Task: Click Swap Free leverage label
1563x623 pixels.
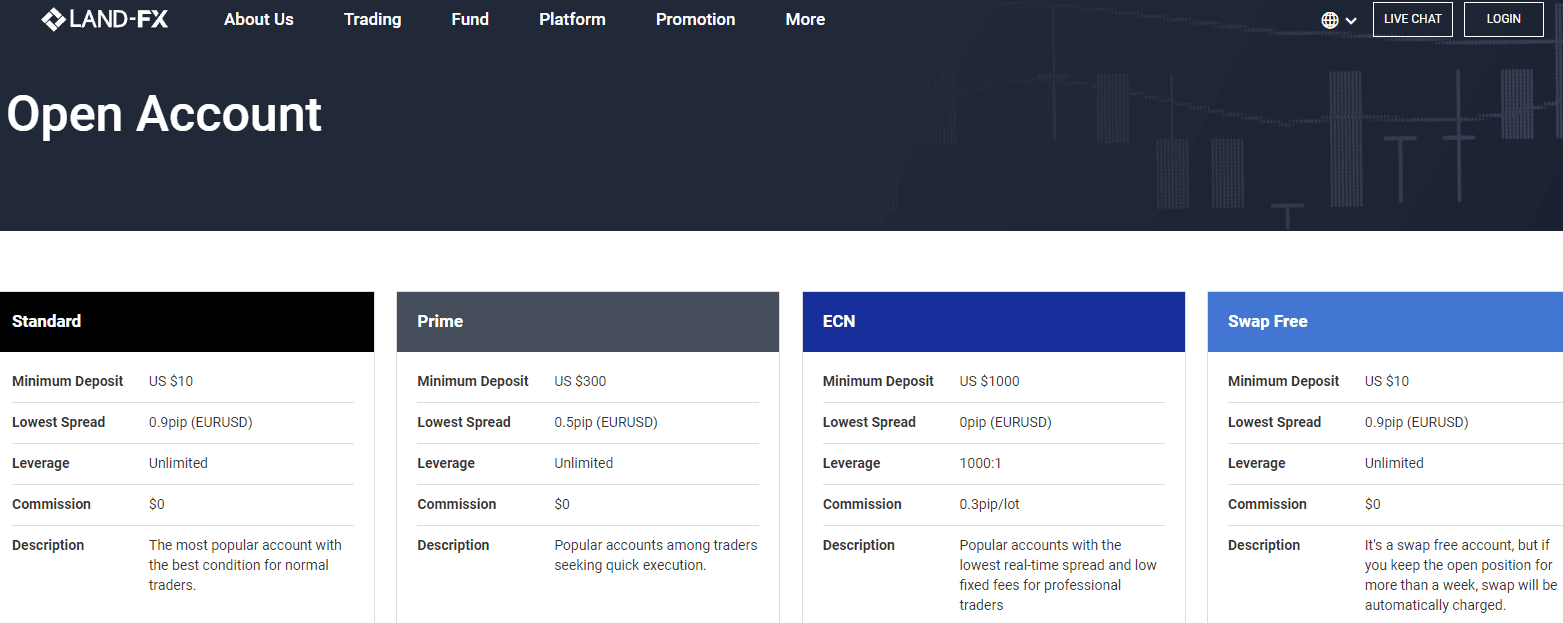Action: tap(1257, 463)
